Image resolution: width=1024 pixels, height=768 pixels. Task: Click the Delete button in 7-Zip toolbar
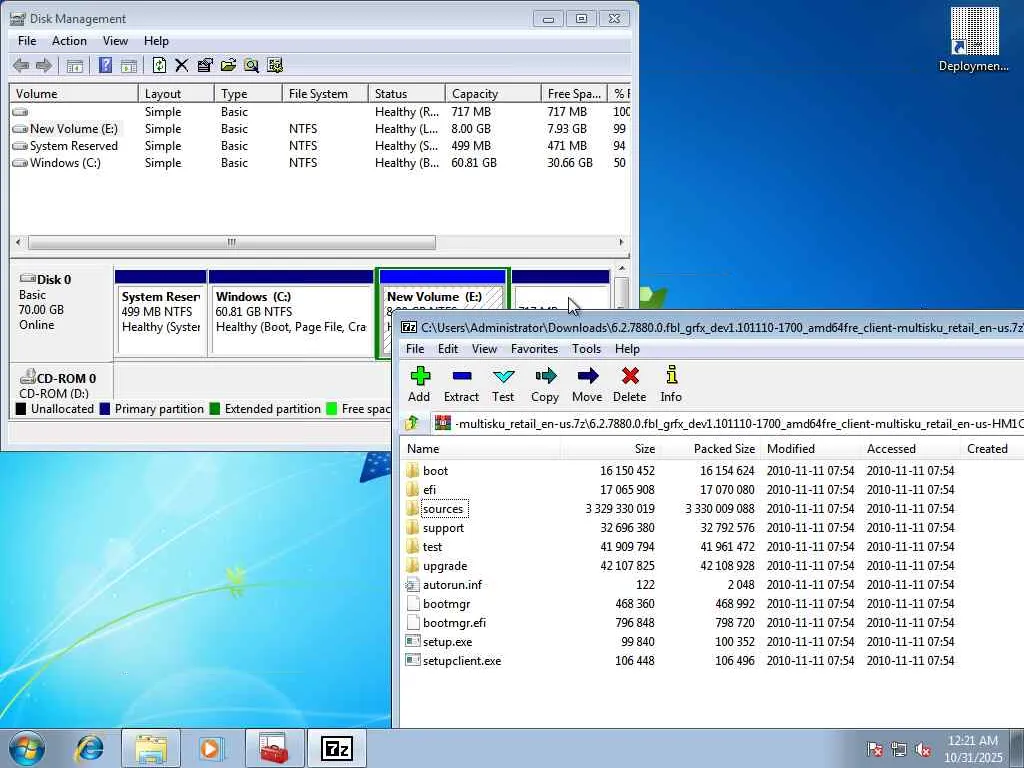click(630, 384)
